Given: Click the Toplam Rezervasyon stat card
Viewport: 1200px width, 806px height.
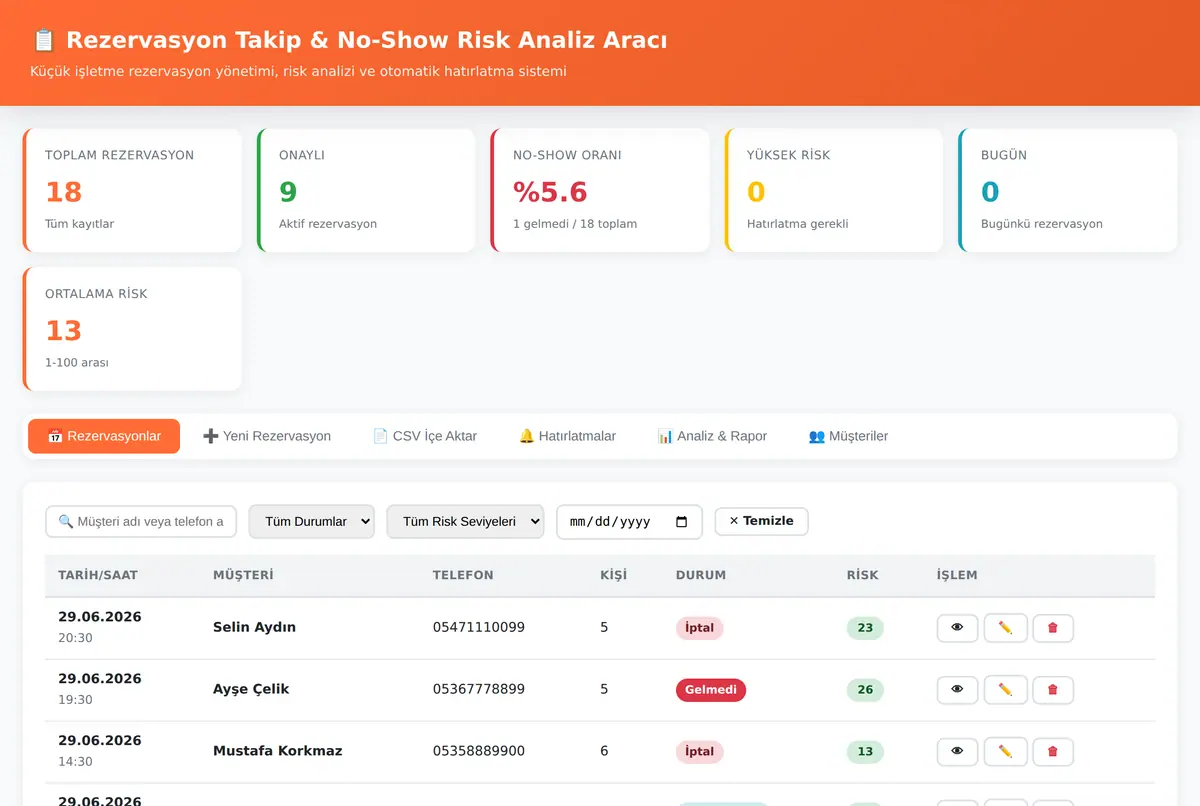Looking at the screenshot, I should pyautogui.click(x=133, y=190).
